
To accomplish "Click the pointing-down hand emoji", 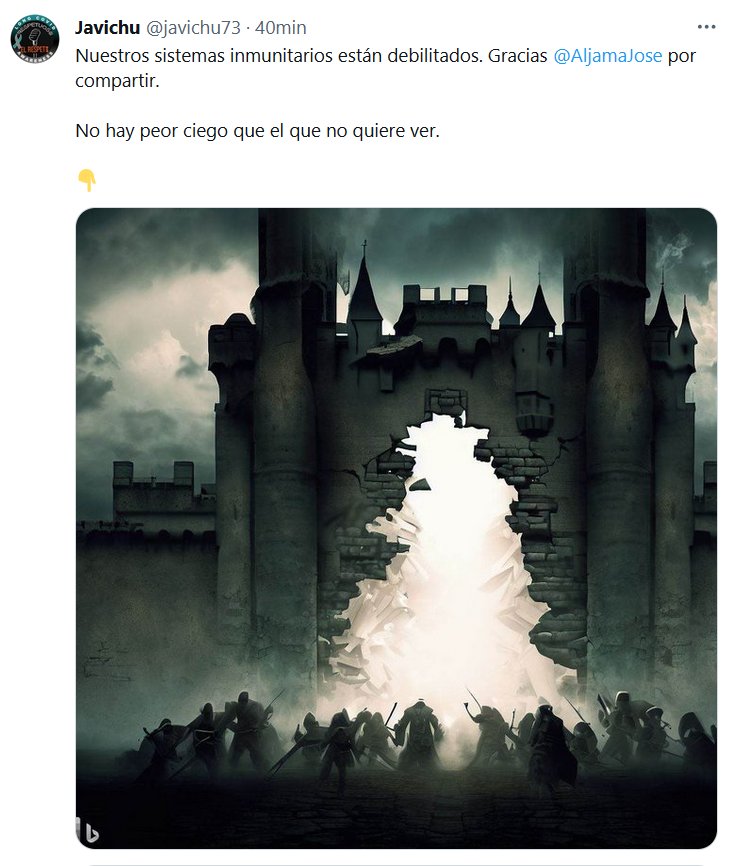I will click(87, 180).
